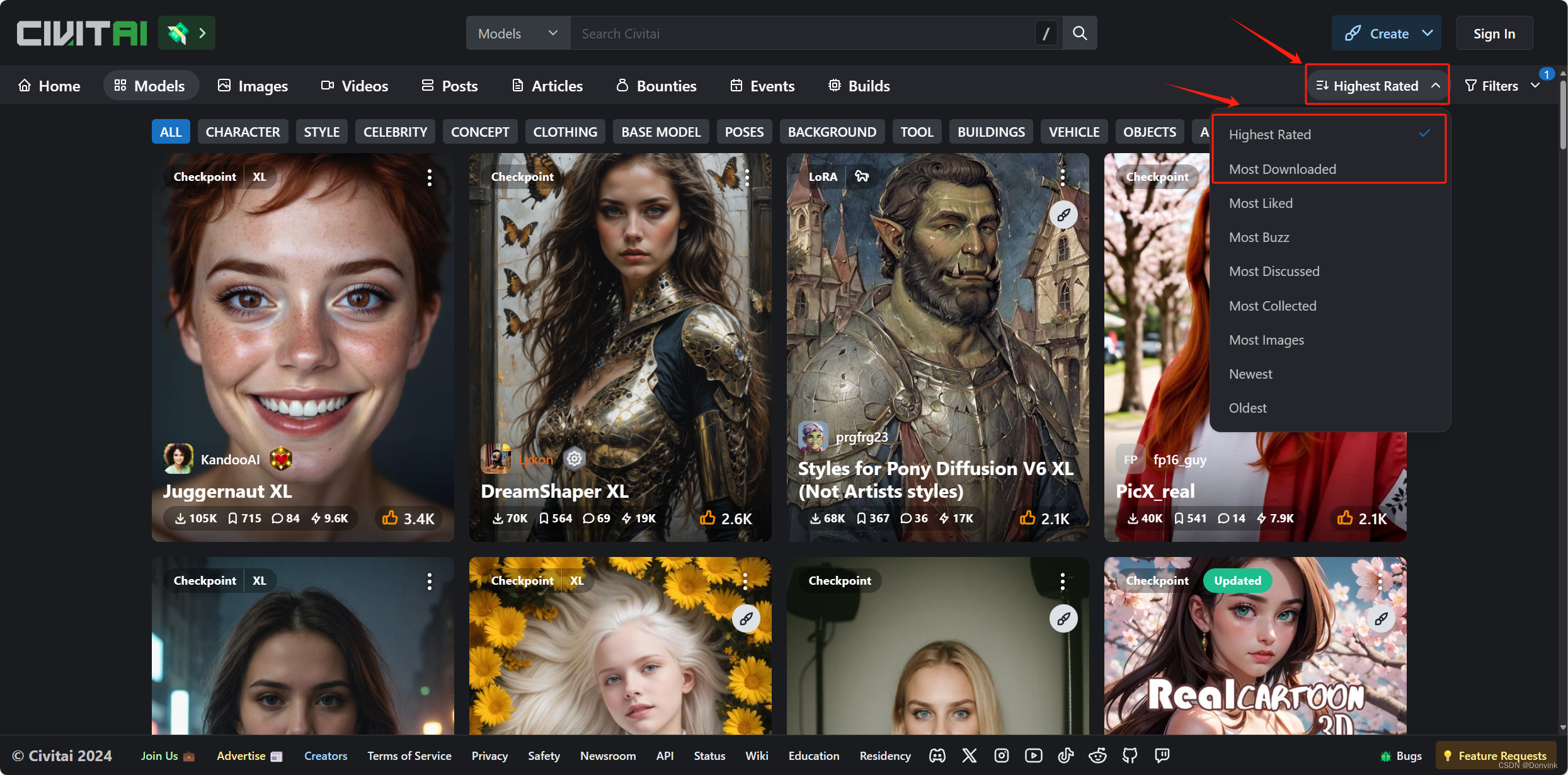Open the Bounties tab
The width and height of the screenshot is (1568, 775).
656,86
